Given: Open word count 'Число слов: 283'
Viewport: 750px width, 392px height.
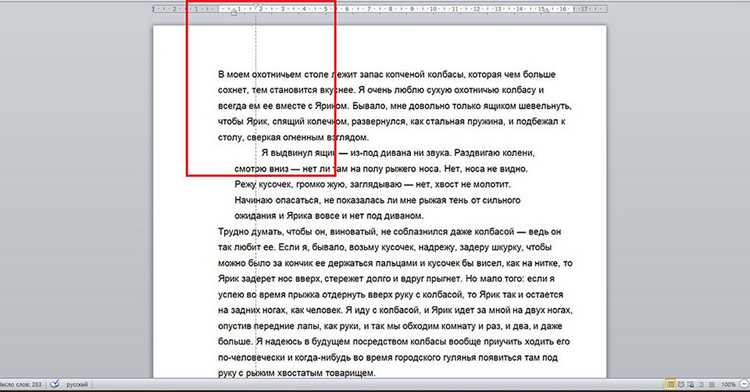Looking at the screenshot, I should (x=20, y=384).
